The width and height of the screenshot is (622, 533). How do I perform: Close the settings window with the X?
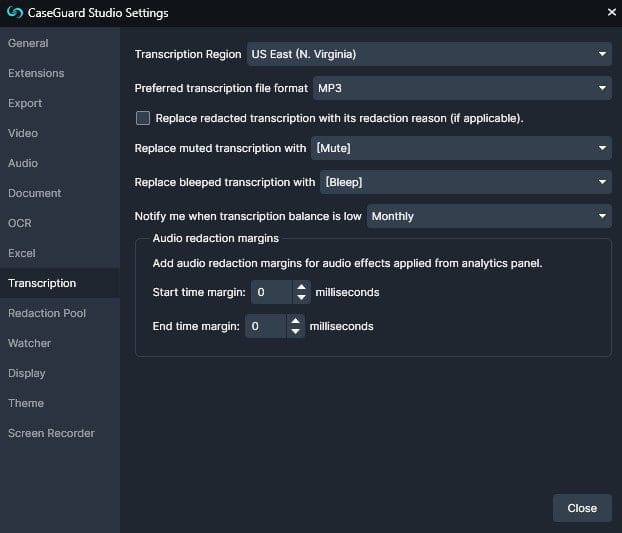(611, 12)
